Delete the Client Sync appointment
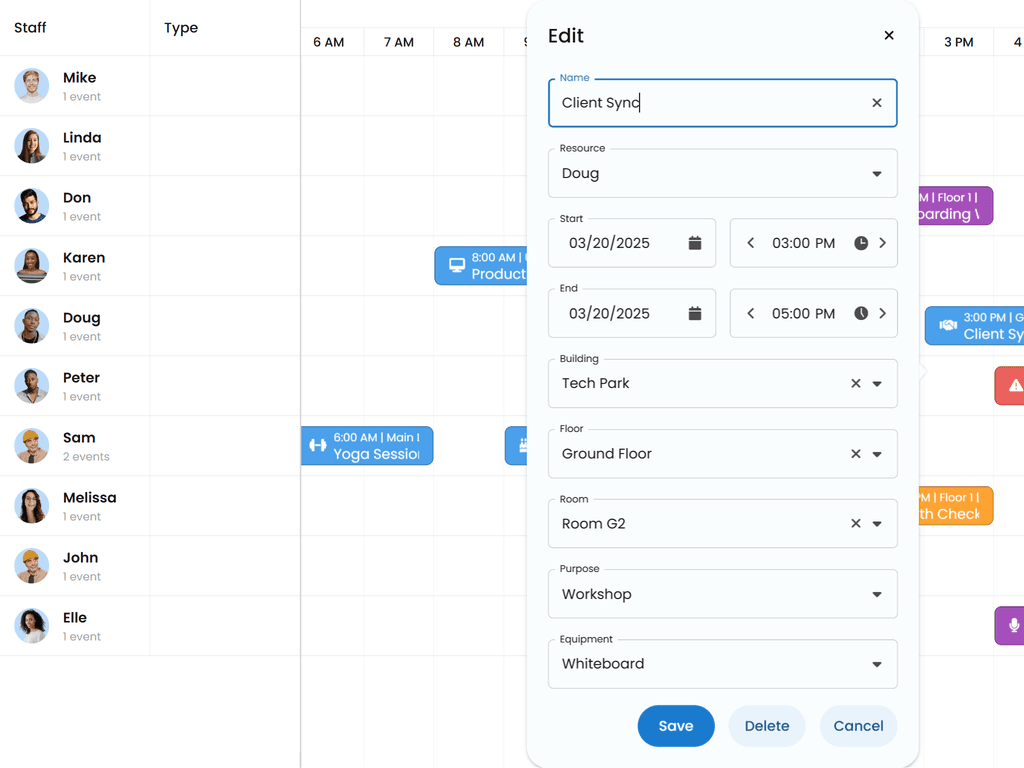The width and height of the screenshot is (1024, 768). tap(766, 726)
